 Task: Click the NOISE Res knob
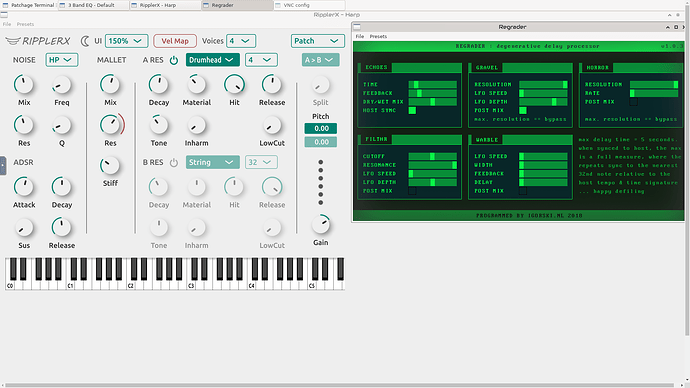pyautogui.click(x=24, y=125)
